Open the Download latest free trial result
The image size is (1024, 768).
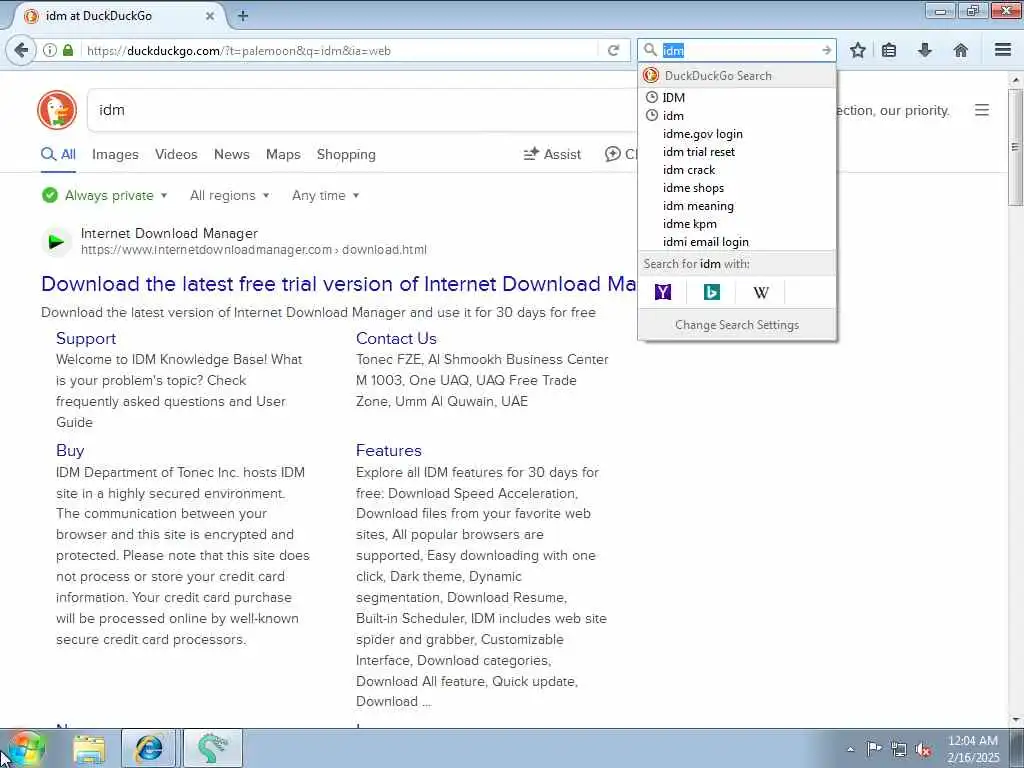coord(338,284)
